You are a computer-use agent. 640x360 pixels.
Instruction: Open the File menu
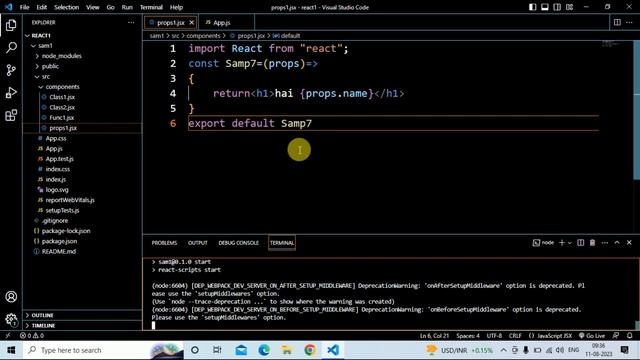click(24, 7)
